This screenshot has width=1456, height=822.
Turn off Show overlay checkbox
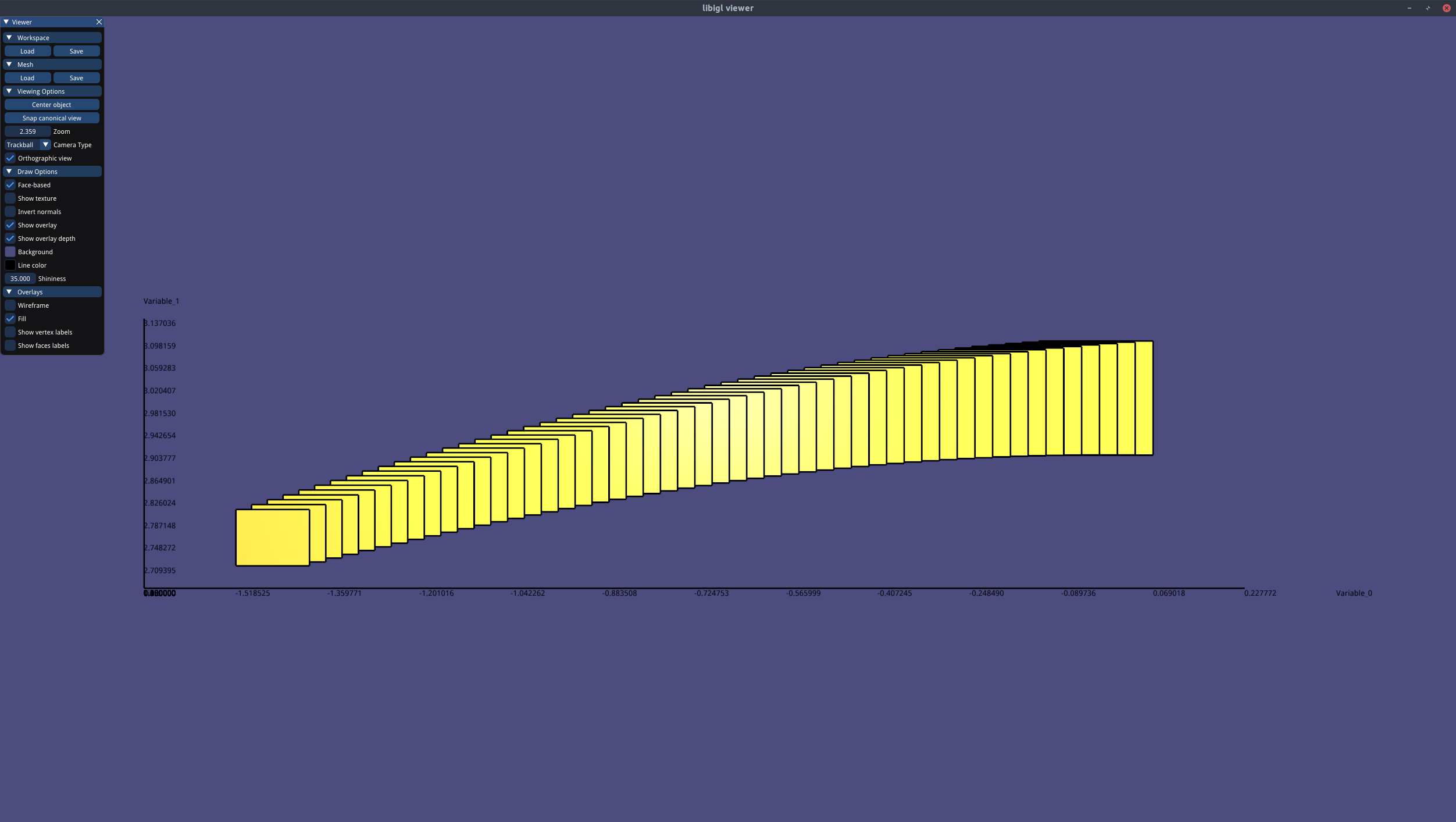(10, 225)
